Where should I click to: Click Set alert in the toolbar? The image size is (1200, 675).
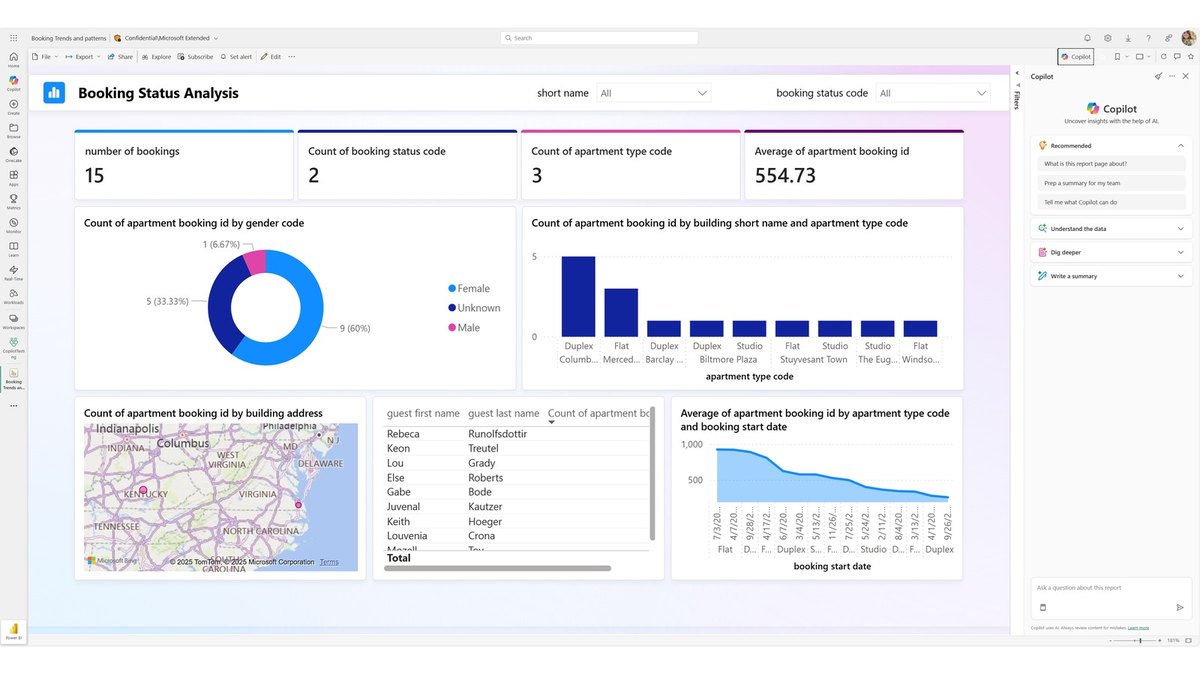[236, 57]
